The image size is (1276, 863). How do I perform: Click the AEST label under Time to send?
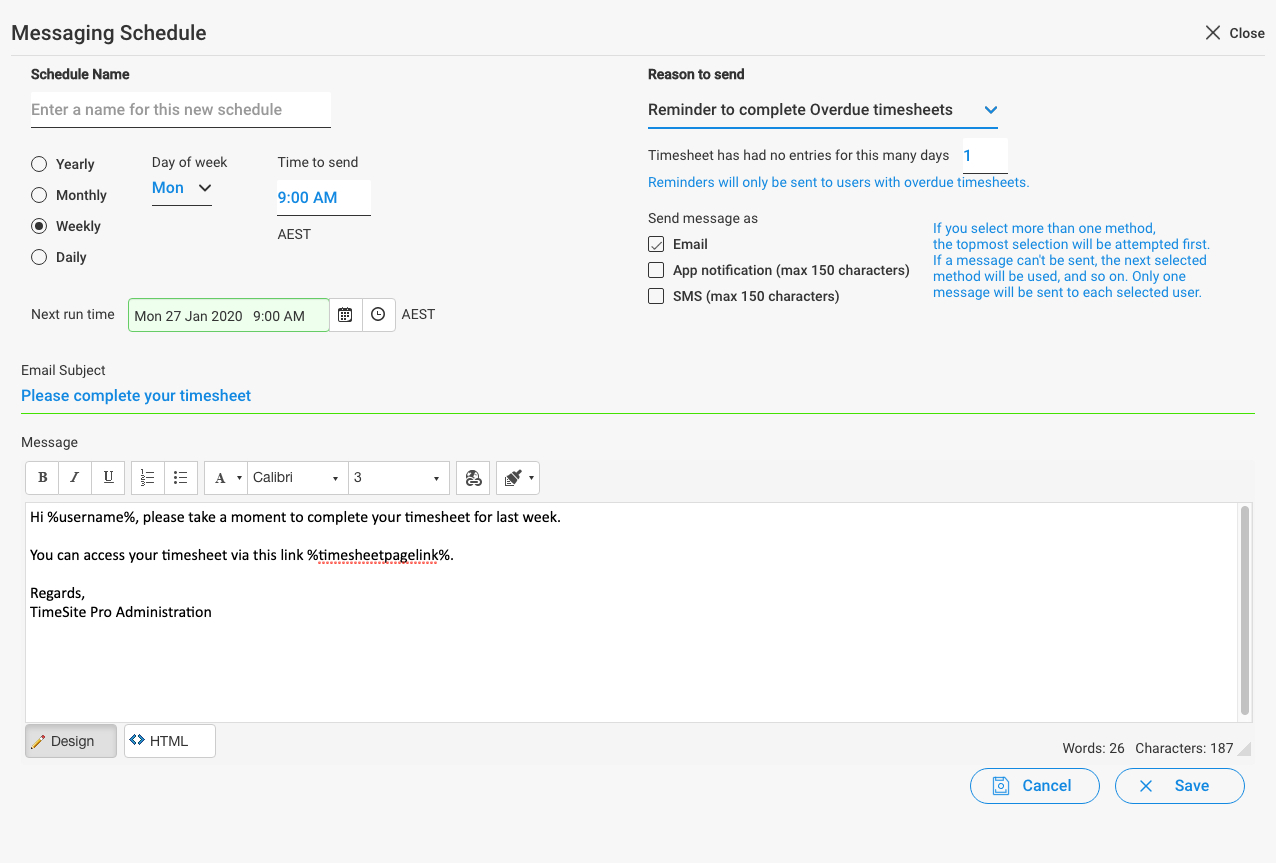coord(294,234)
